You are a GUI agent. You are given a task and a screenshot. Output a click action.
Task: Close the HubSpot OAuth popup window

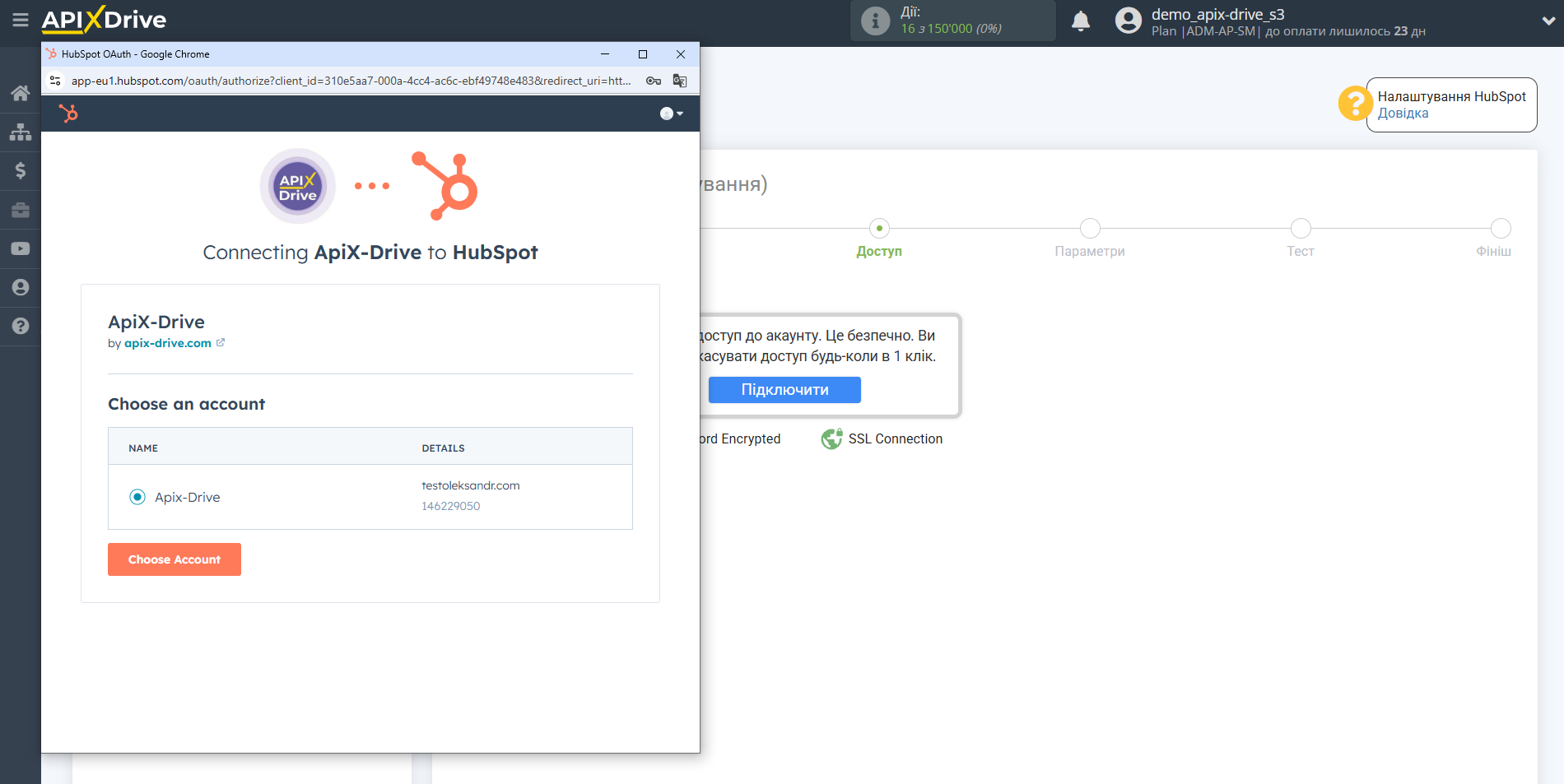coord(681,54)
